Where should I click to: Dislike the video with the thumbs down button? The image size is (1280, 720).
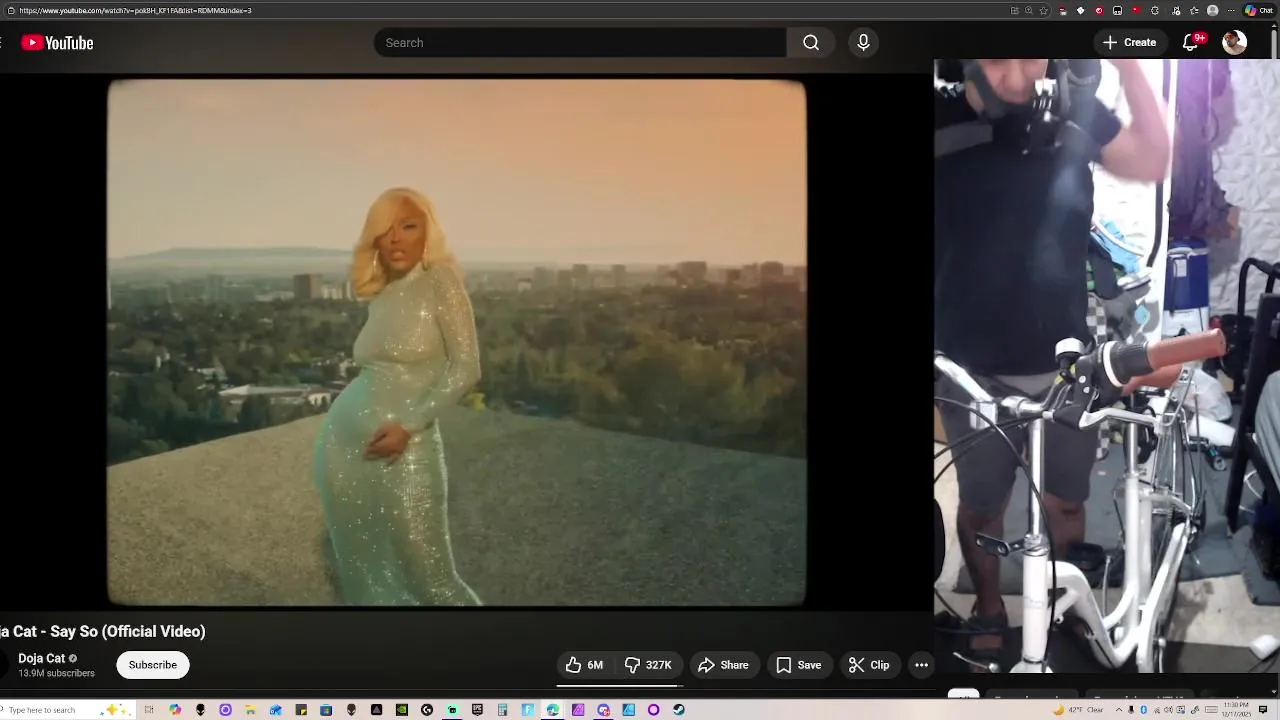[x=648, y=665]
